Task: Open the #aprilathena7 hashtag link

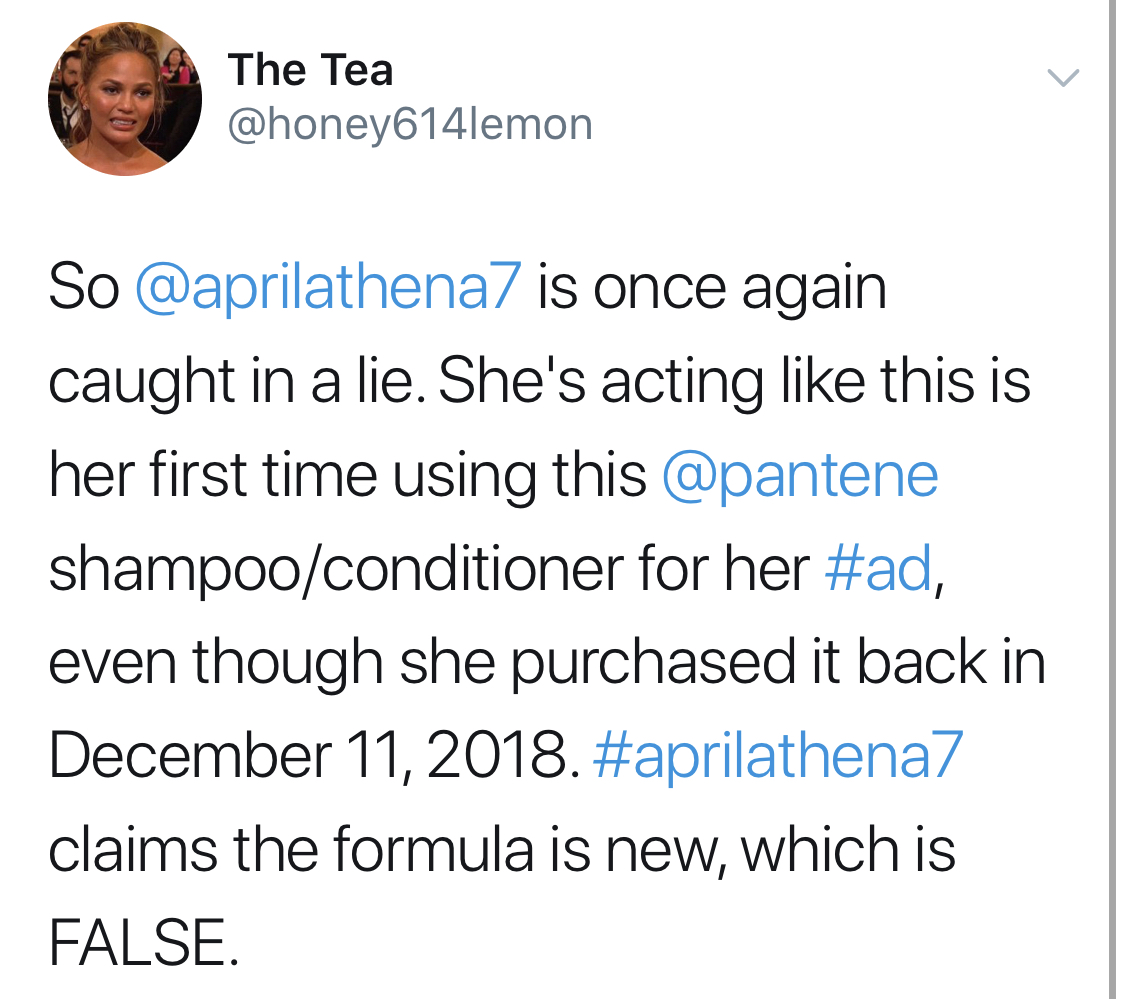Action: point(778,756)
